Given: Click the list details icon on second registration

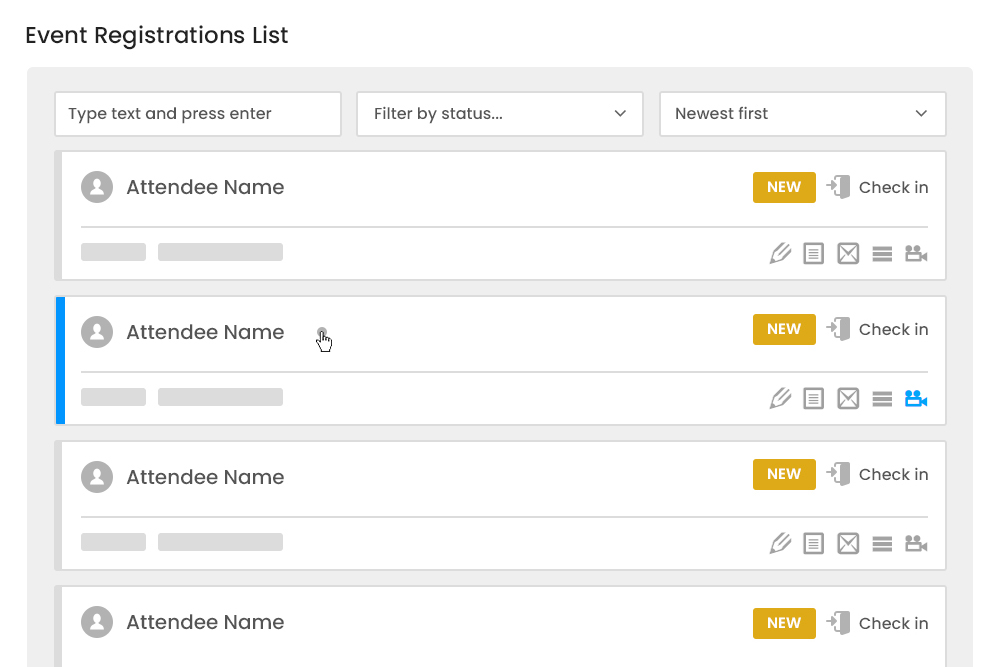Looking at the screenshot, I should click(881, 398).
